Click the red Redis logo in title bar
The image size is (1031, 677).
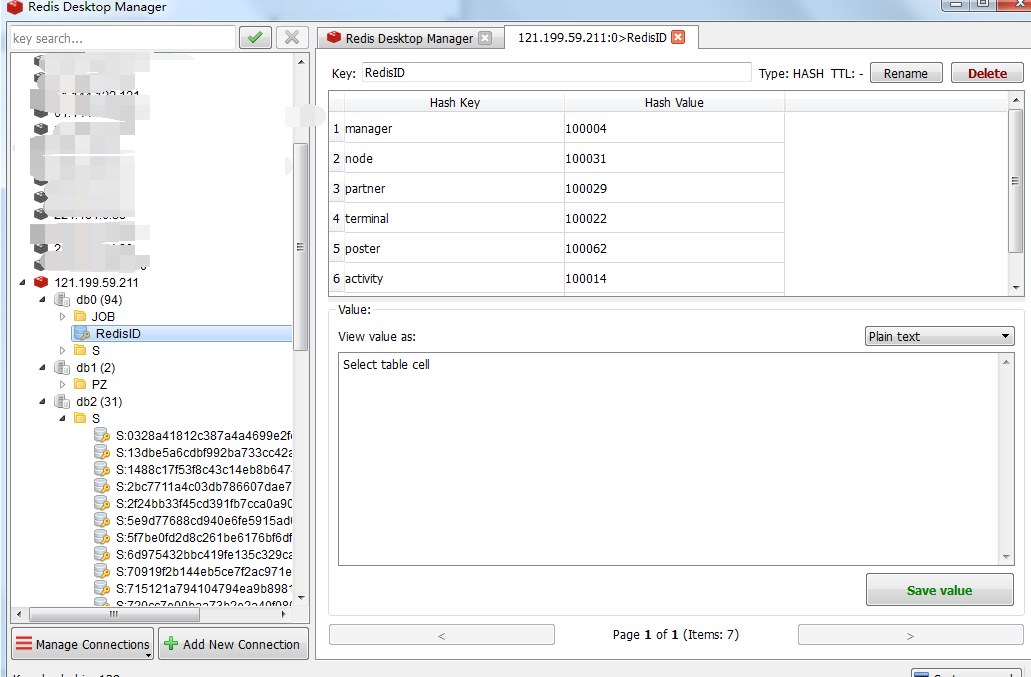click(15, 7)
